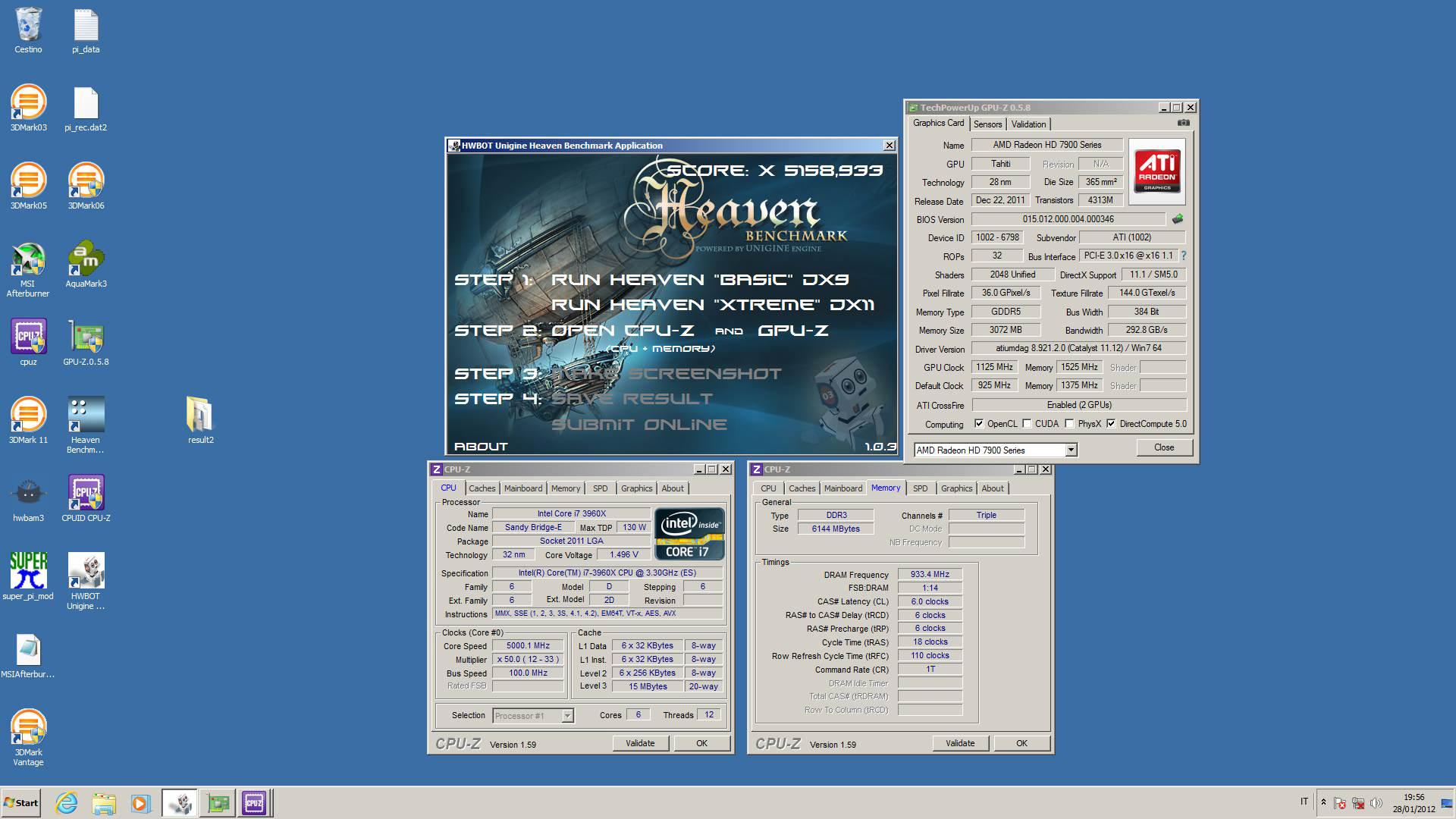Screen dimensions: 1456x819
Task: Click the IT language indicator in taskbar
Action: (1304, 802)
